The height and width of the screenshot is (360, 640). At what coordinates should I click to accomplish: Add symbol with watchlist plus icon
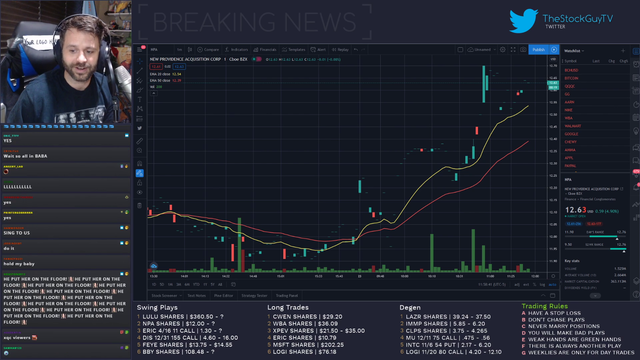tap(623, 51)
